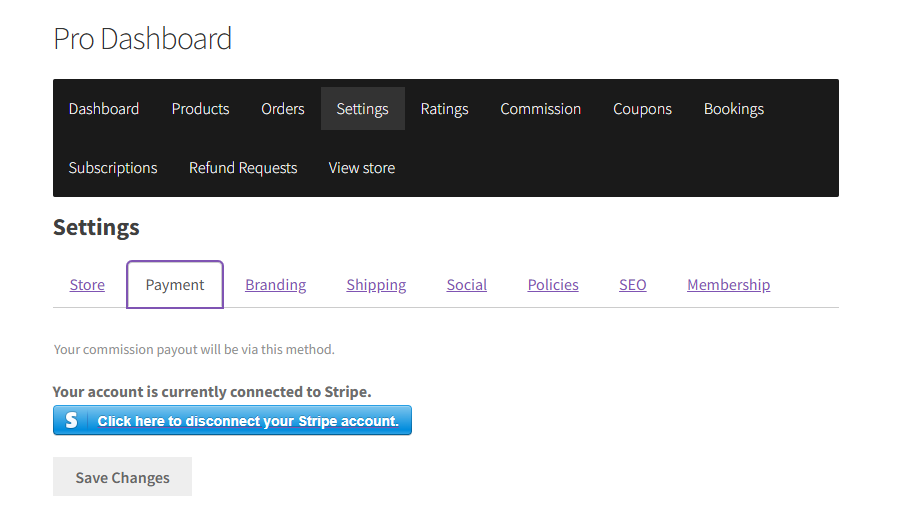The height and width of the screenshot is (522, 898).
Task: Open the Policies tab
Action: pyautogui.click(x=553, y=285)
